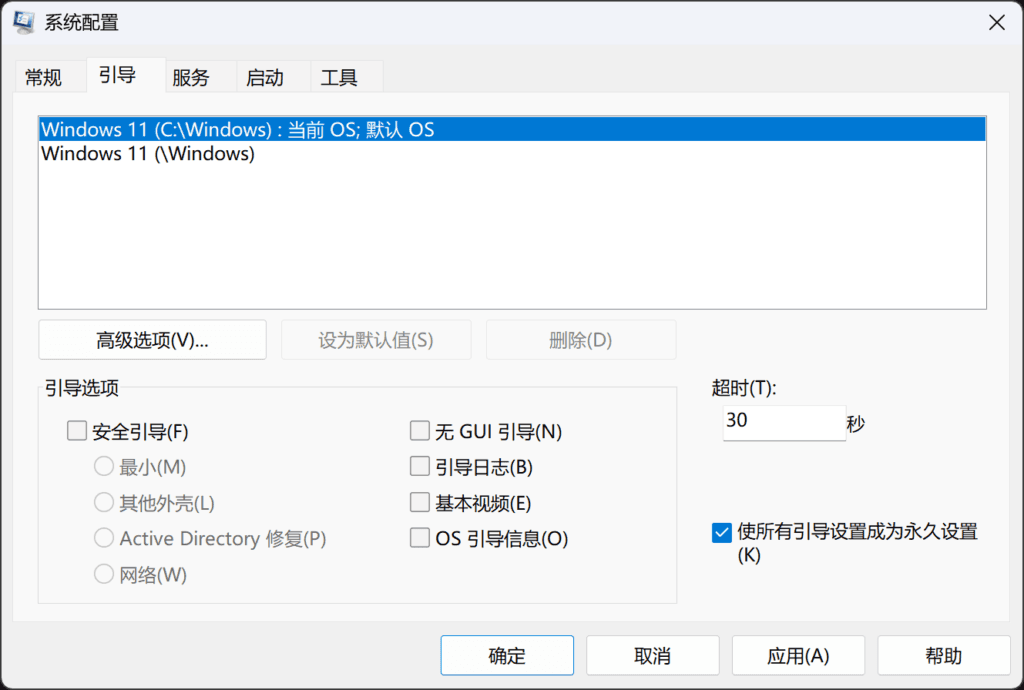Click the 高级选项 button
The image size is (1024, 690).
click(x=151, y=339)
